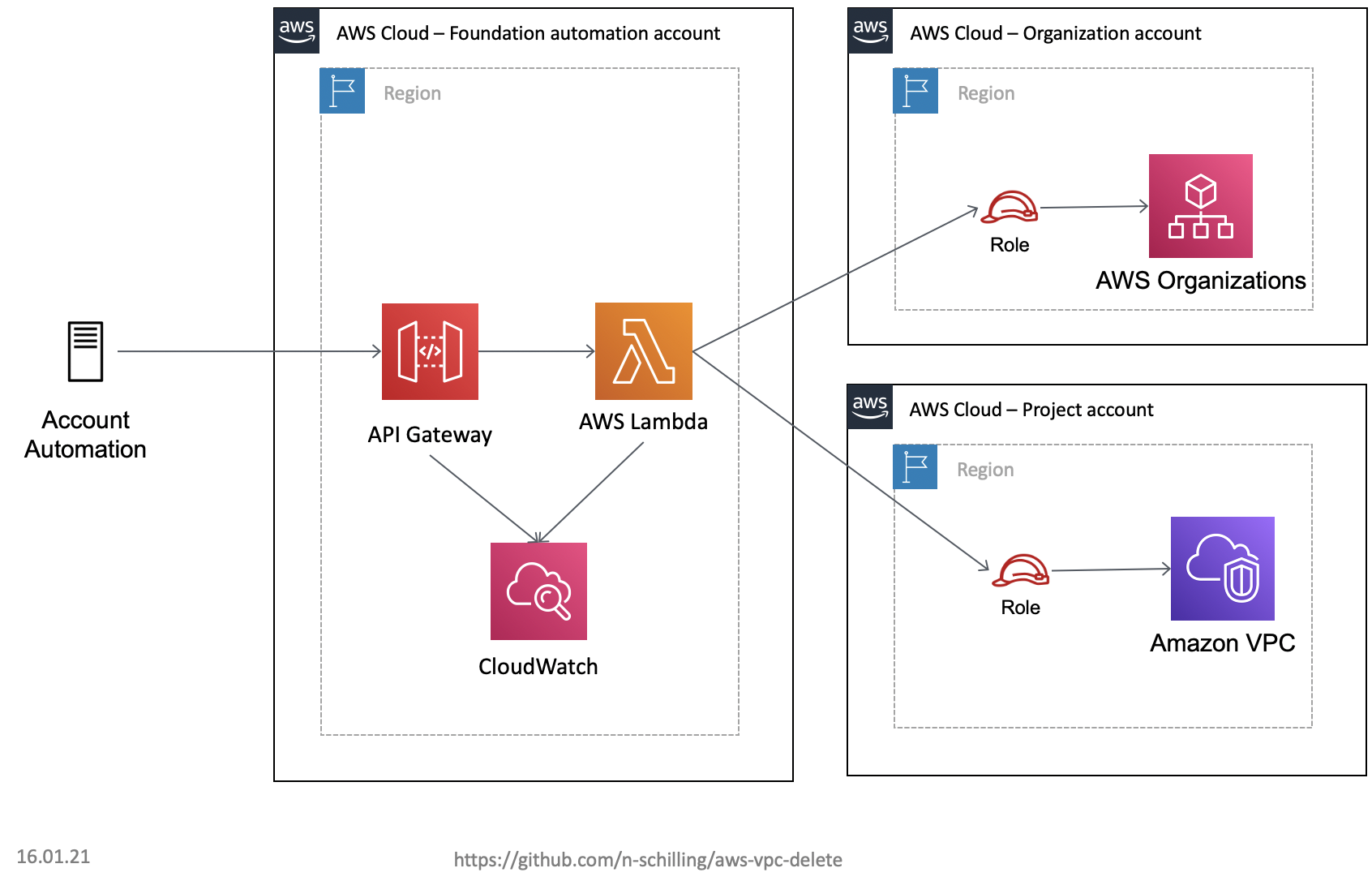This screenshot has width=1372, height=881.
Task: Click the Amazon VPC icon
Action: 1223,569
